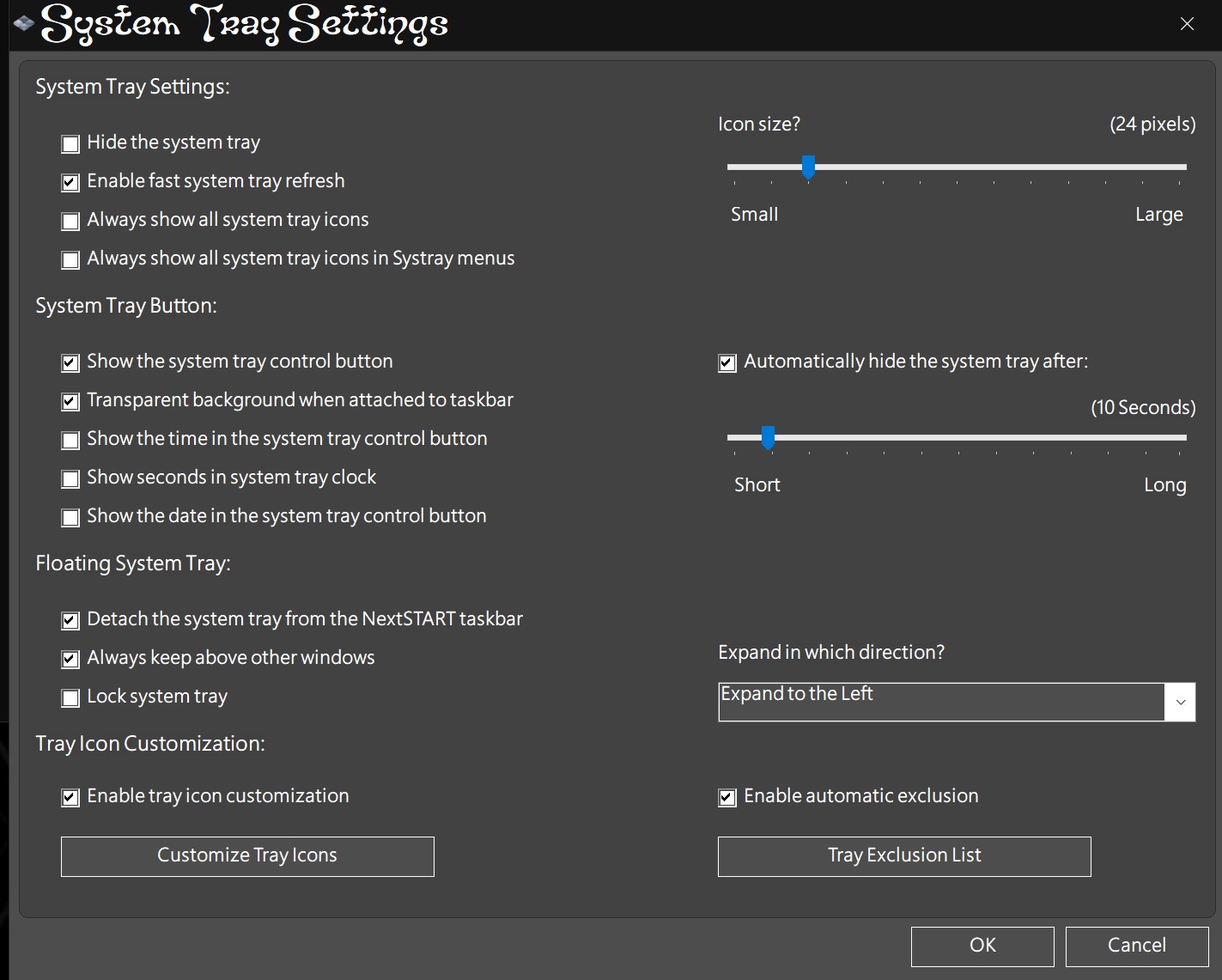Image resolution: width=1222 pixels, height=980 pixels.
Task: Enable Show the time in control button
Action: tap(70, 441)
